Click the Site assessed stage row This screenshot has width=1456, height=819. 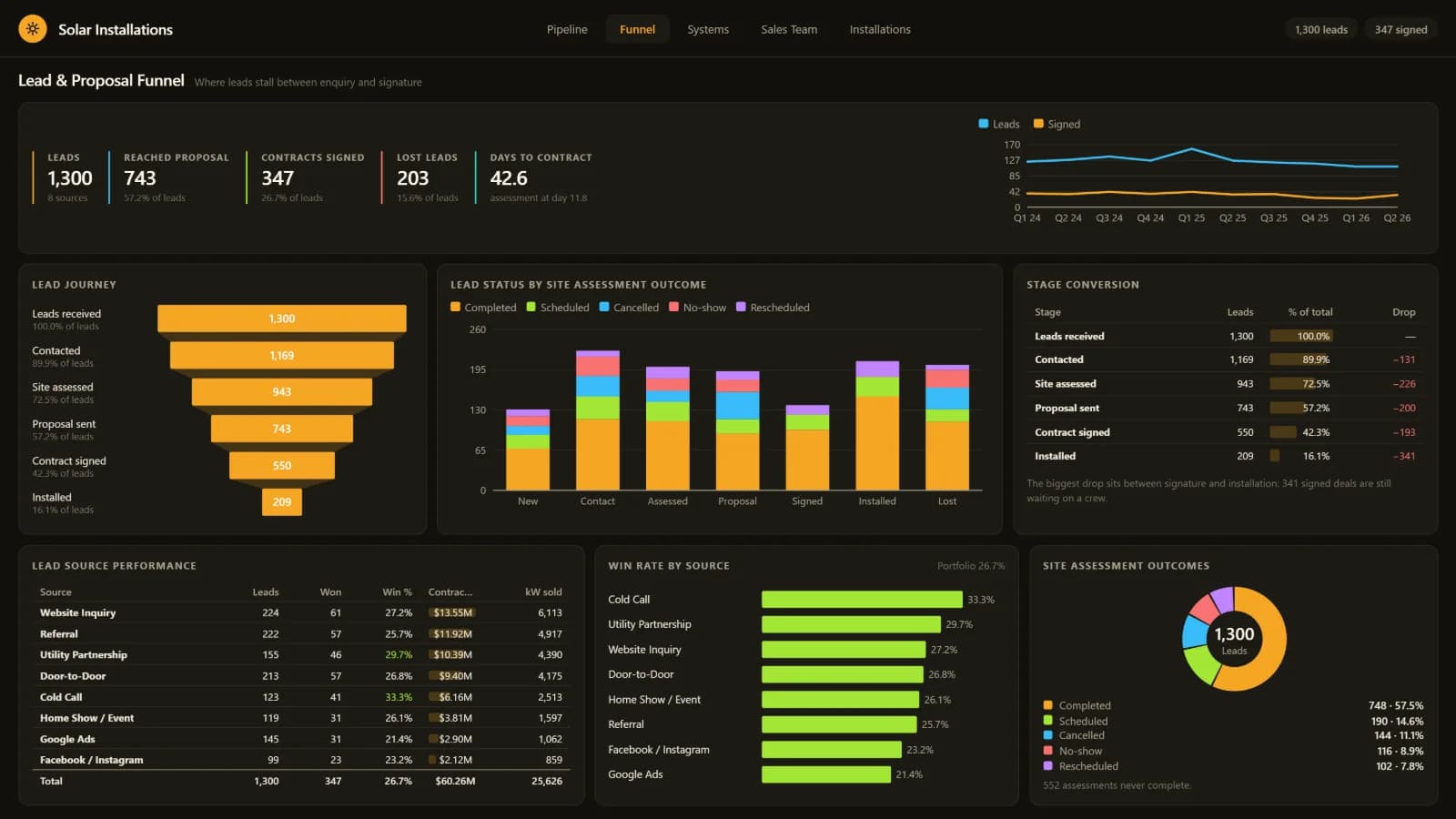1225,384
